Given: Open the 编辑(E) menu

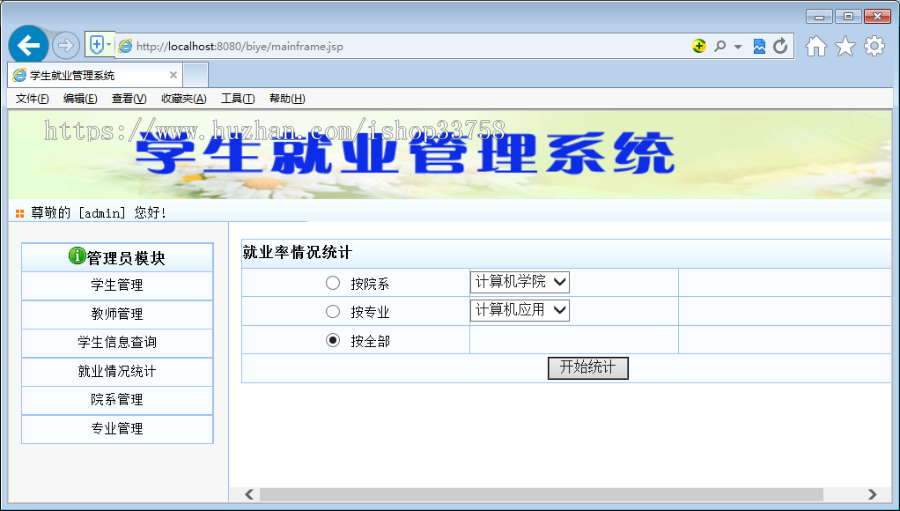Looking at the screenshot, I should (x=80, y=99).
